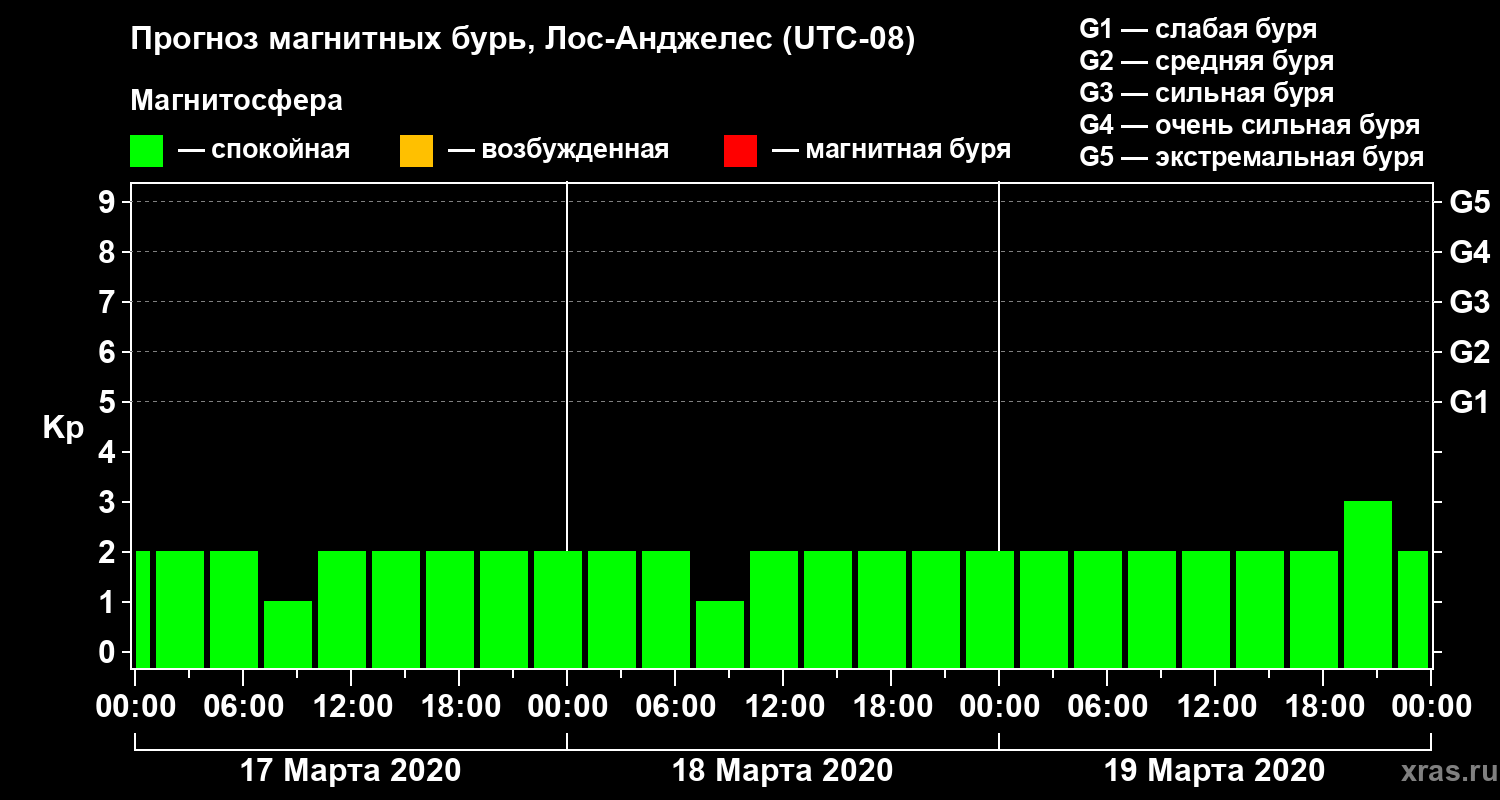Select the '17 Марта 2020' date label

[x=351, y=771]
